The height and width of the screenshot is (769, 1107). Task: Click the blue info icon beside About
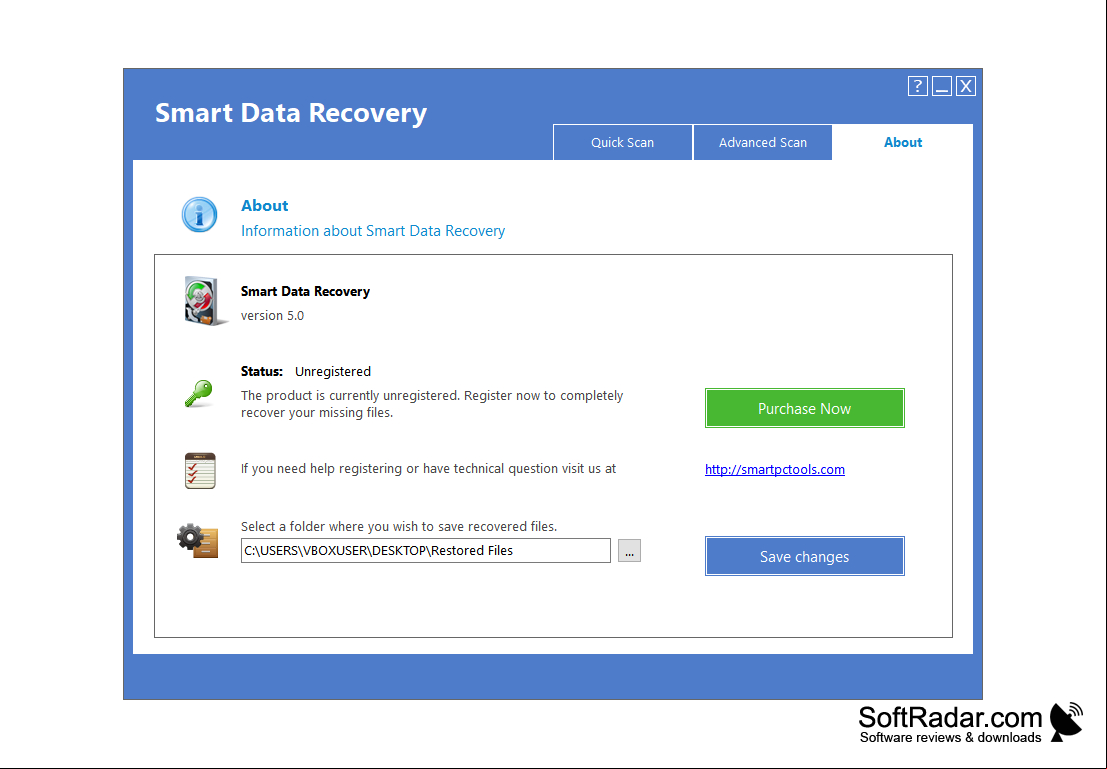click(x=199, y=215)
